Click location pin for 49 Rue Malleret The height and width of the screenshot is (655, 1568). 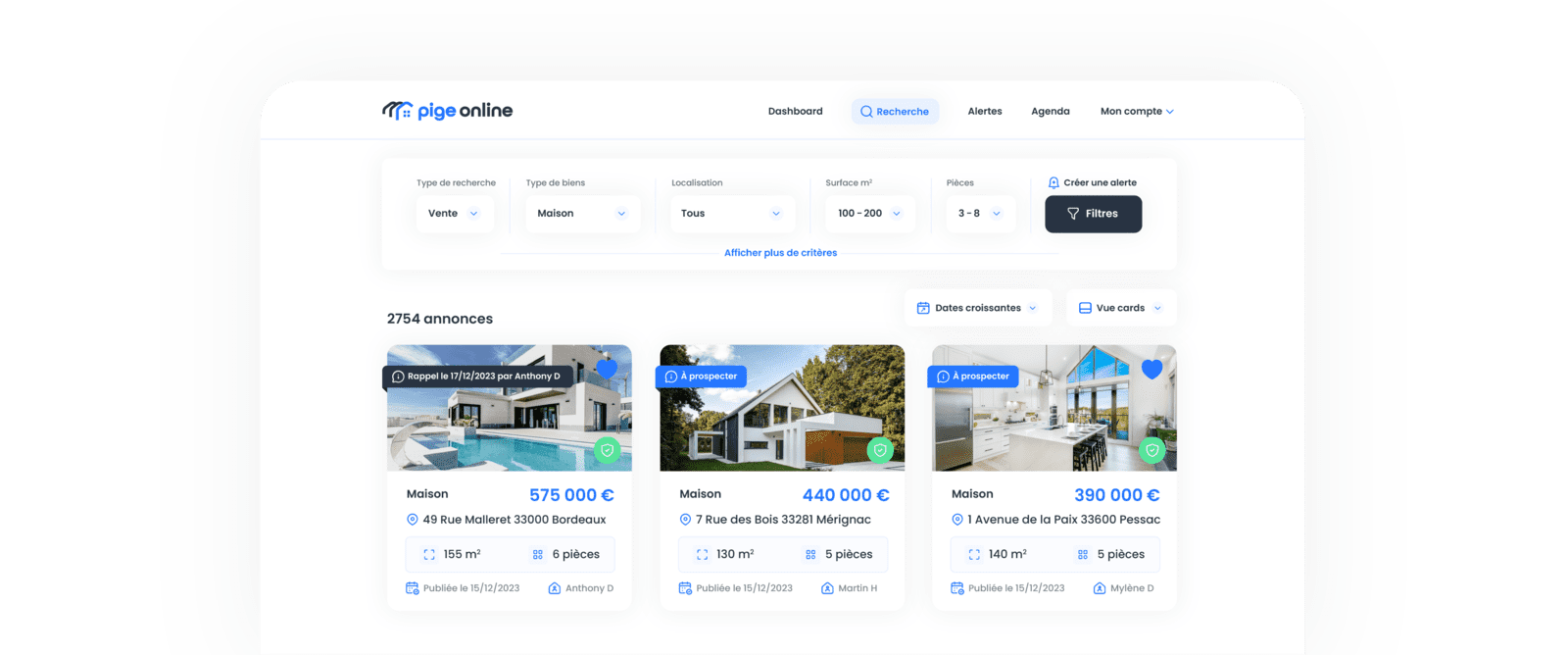pos(413,520)
